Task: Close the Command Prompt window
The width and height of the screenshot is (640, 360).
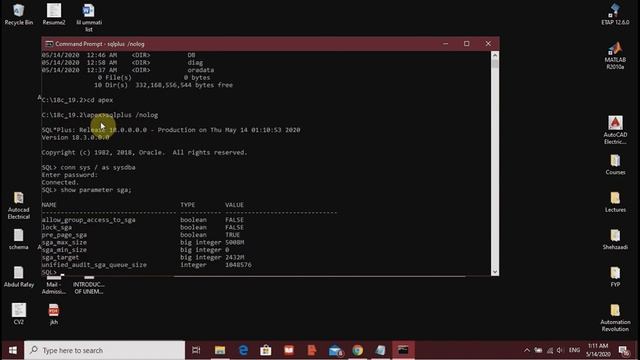Action: 488,44
